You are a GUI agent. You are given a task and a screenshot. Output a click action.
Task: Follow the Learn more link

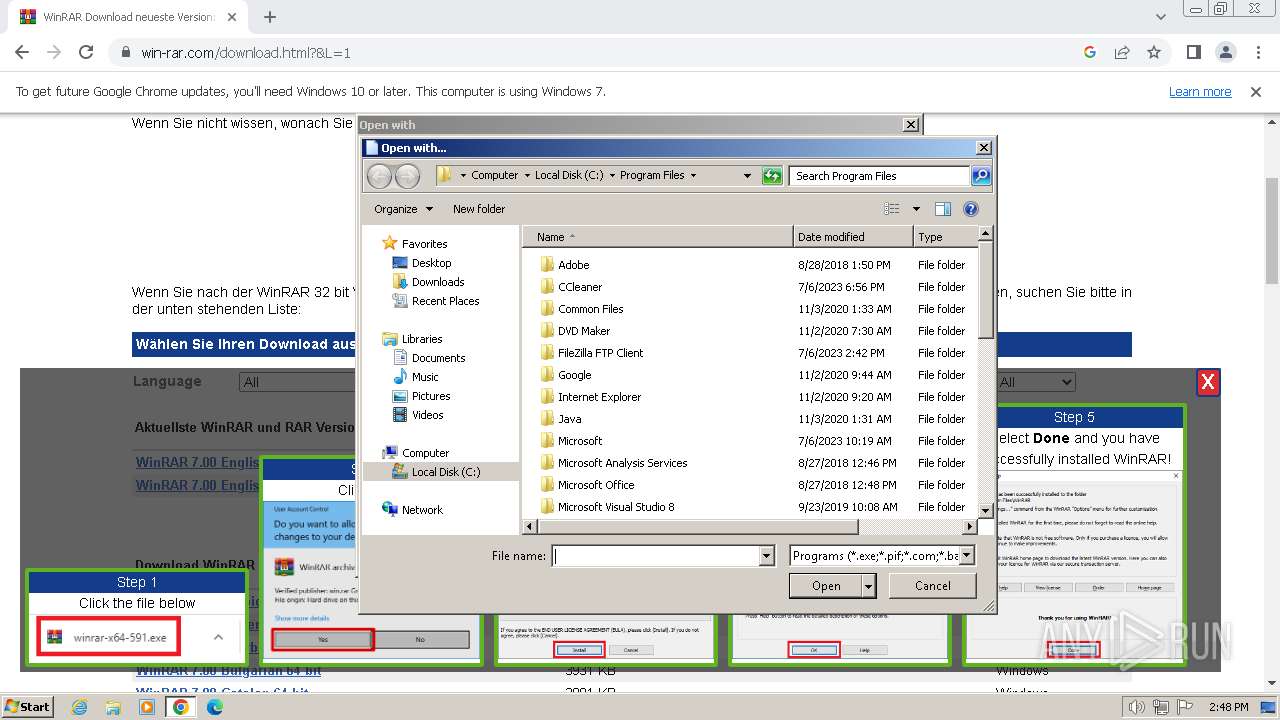coord(1200,92)
